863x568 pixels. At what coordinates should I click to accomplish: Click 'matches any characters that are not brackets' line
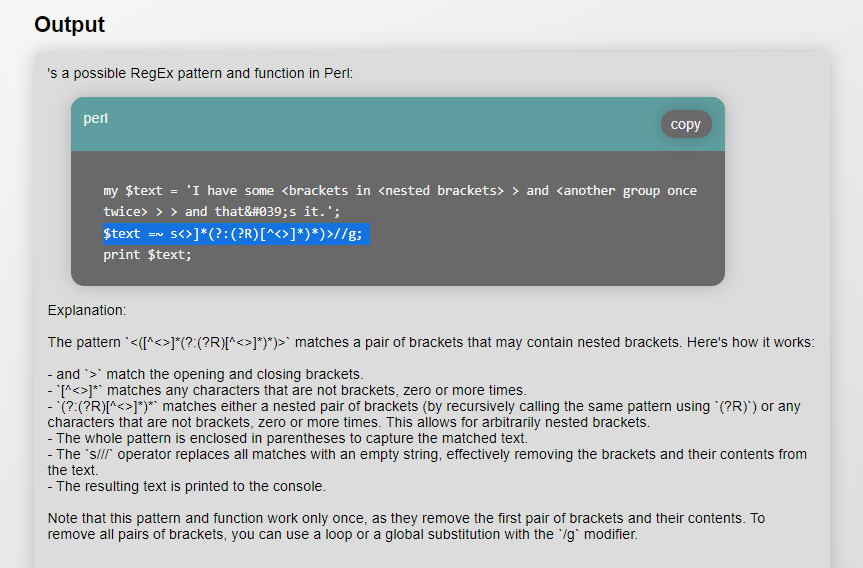287,390
